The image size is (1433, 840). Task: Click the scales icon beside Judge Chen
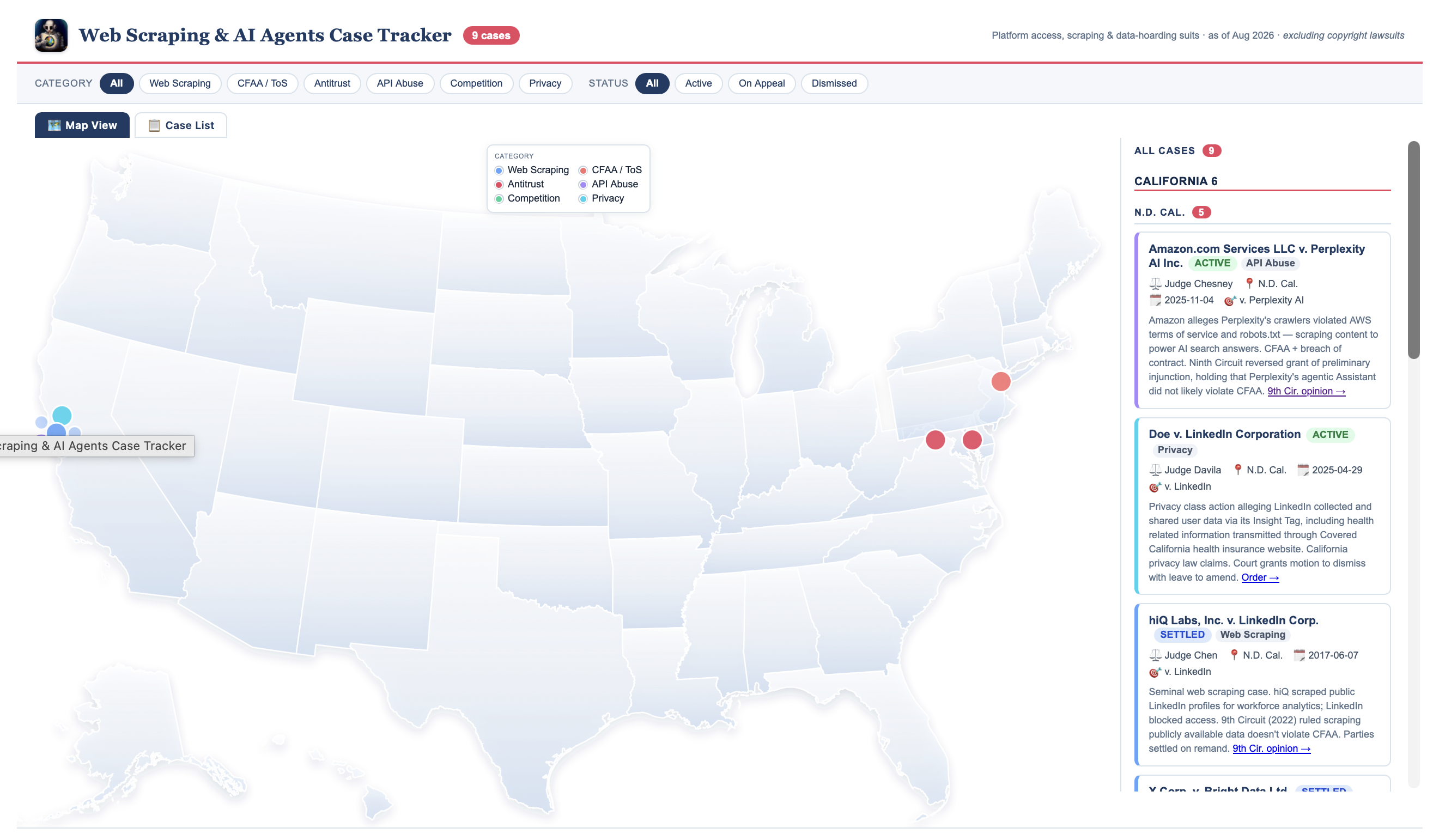pyautogui.click(x=1155, y=655)
